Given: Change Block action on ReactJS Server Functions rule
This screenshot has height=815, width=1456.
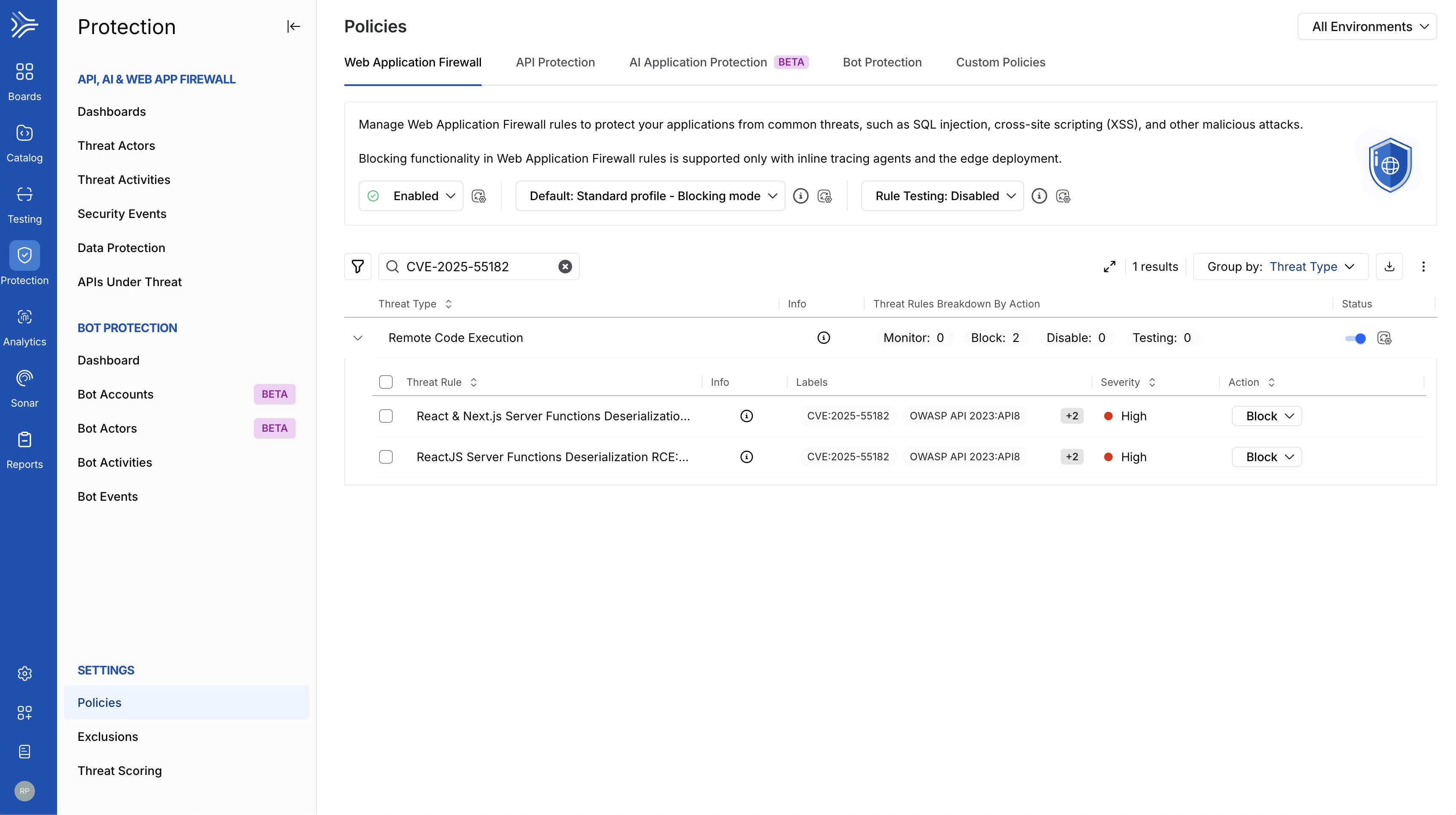Looking at the screenshot, I should point(1266,456).
